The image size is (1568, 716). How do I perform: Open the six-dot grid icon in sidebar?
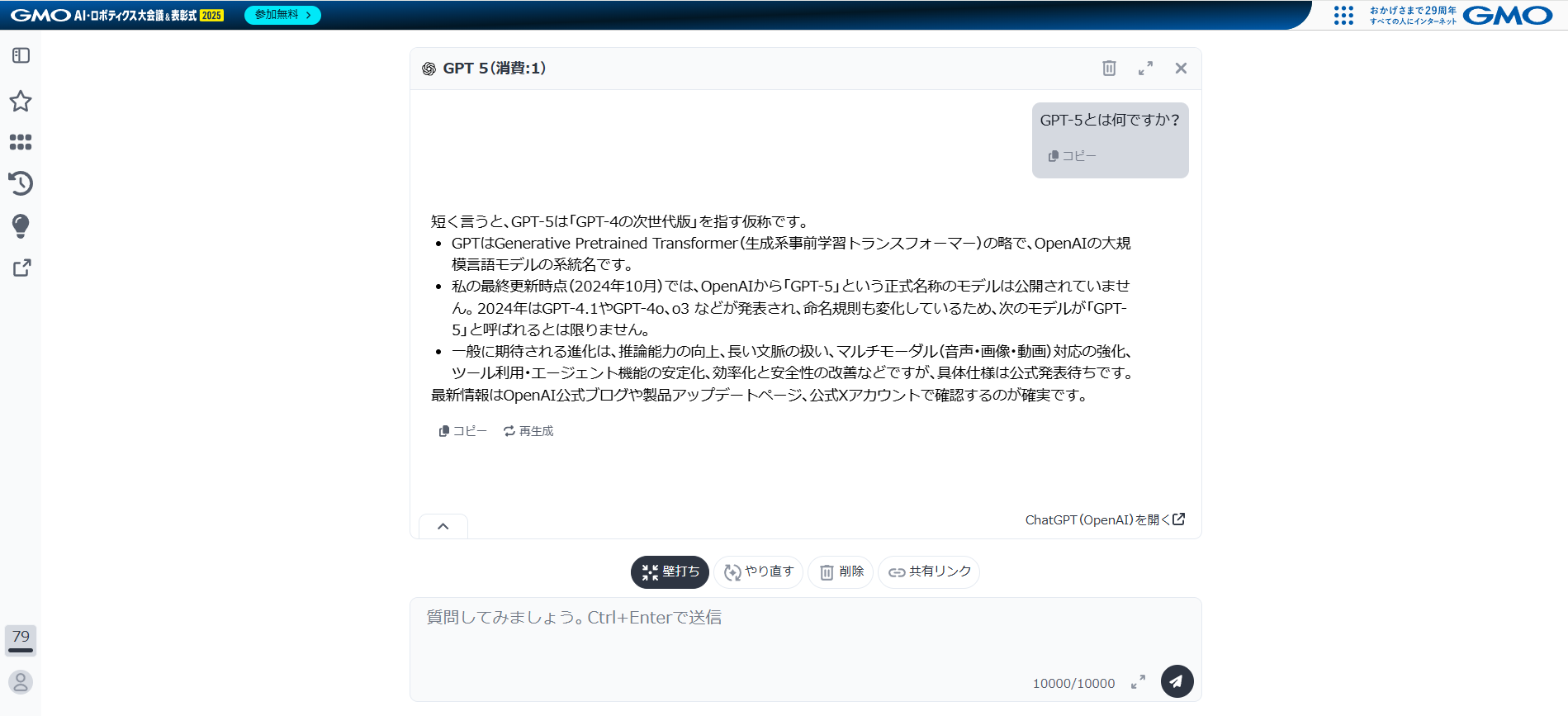tap(21, 142)
